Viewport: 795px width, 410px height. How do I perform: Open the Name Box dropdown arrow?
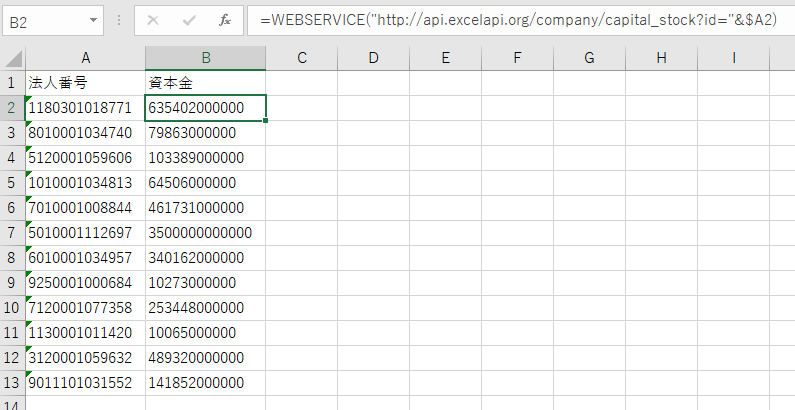coord(93,20)
